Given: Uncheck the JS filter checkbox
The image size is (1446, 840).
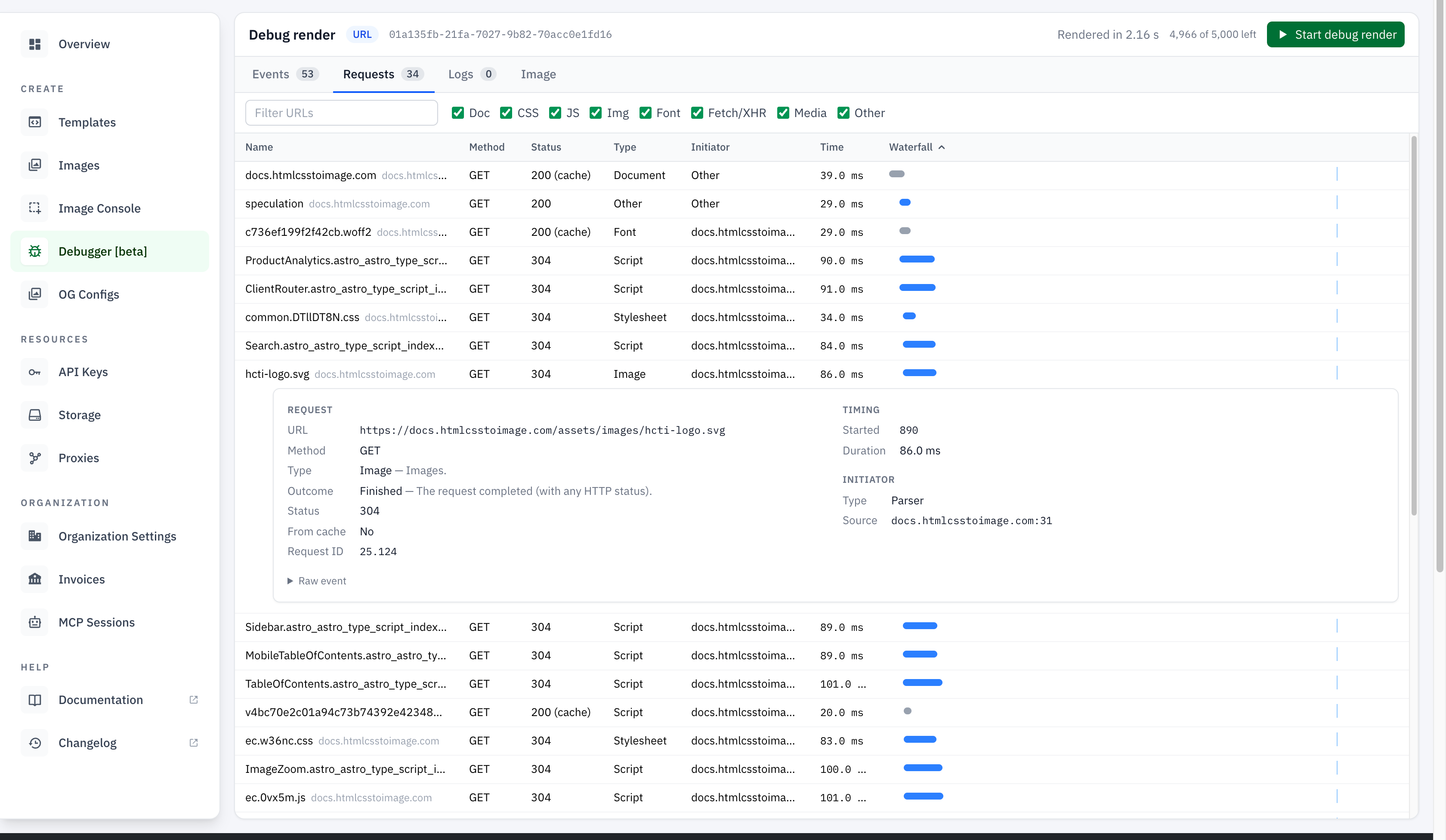Looking at the screenshot, I should (555, 113).
